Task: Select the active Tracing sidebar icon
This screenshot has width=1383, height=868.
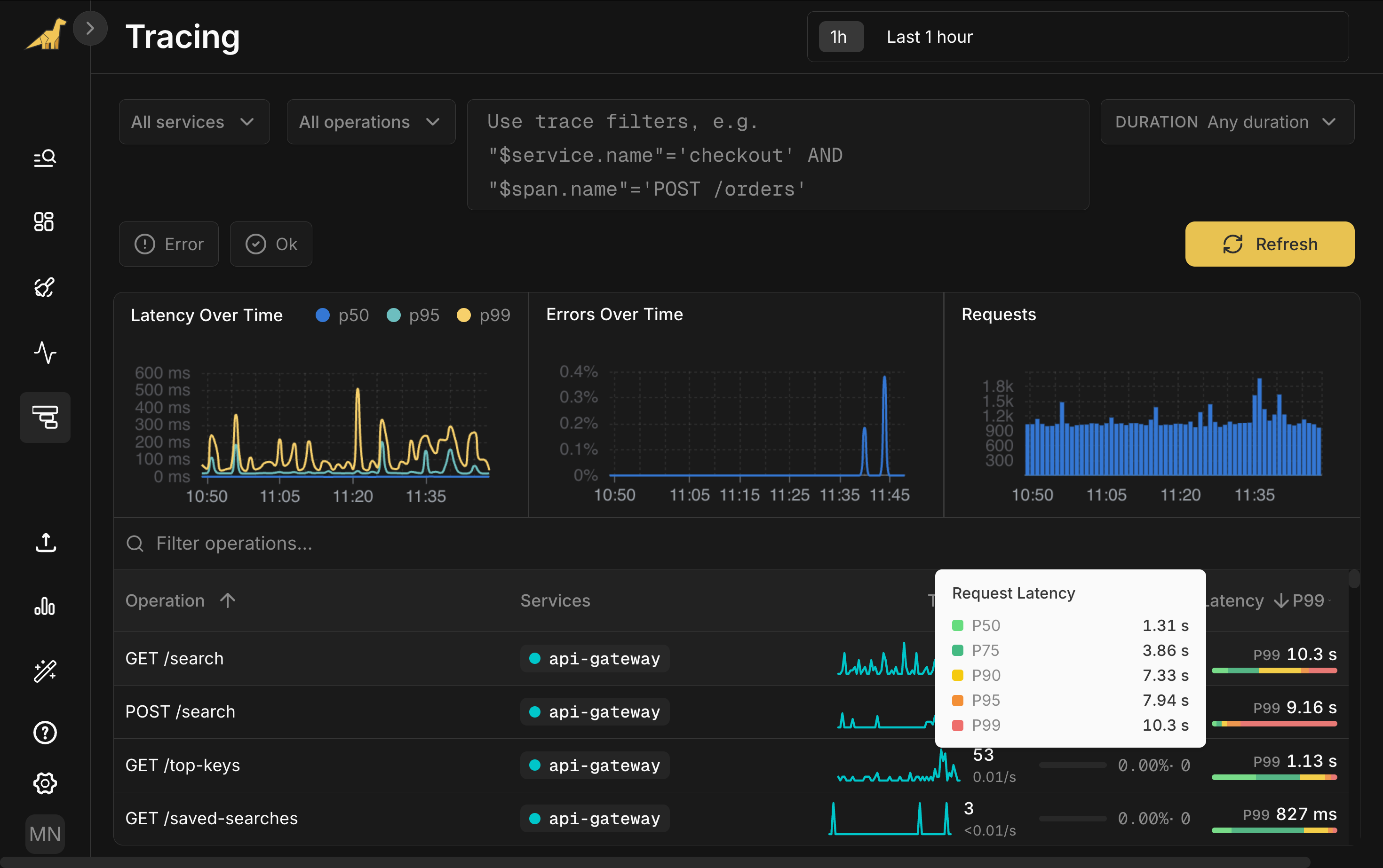Action: 45,418
